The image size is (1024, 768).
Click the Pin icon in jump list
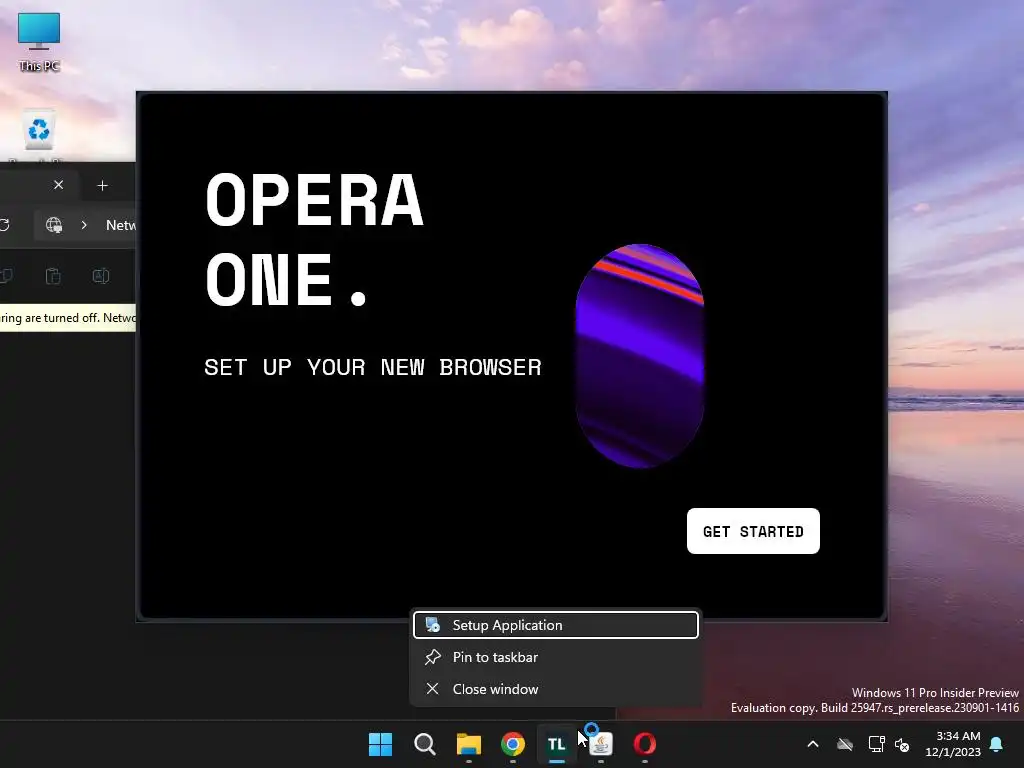(x=432, y=657)
